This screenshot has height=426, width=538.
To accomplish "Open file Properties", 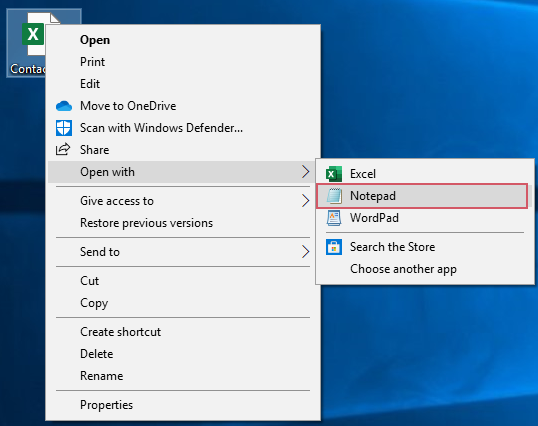I will (x=183, y=405).
